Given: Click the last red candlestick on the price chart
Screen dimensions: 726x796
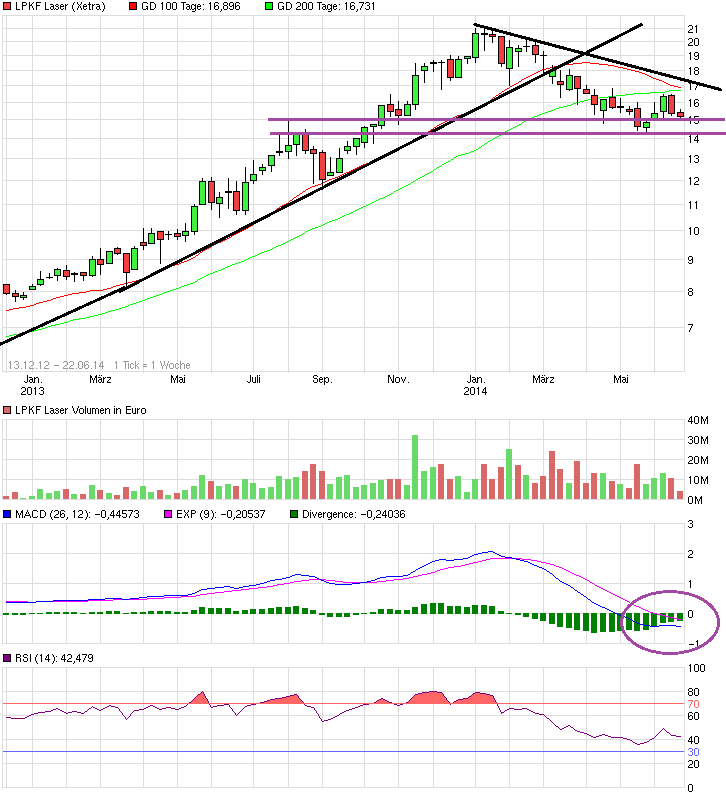Looking at the screenshot, I should pos(680,115).
